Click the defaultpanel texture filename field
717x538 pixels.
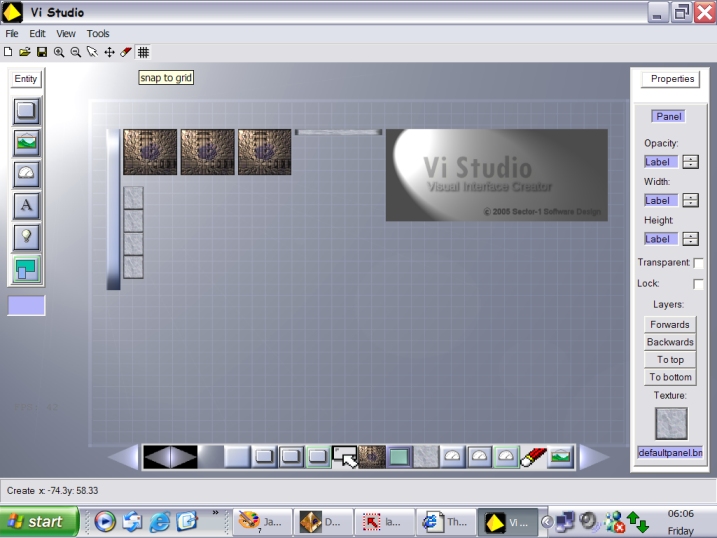tap(670, 453)
